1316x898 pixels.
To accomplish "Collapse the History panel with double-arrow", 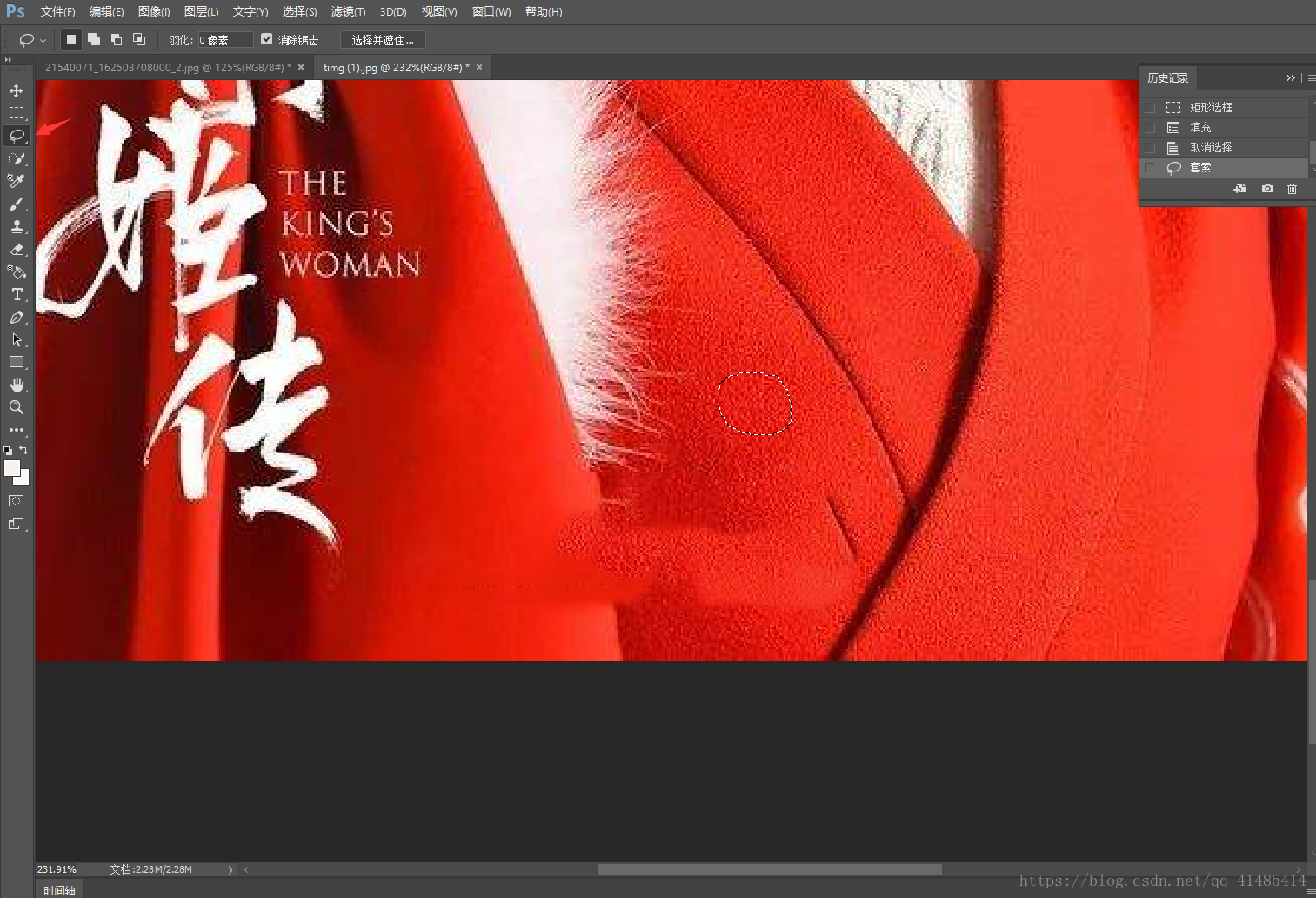I will (x=1291, y=78).
